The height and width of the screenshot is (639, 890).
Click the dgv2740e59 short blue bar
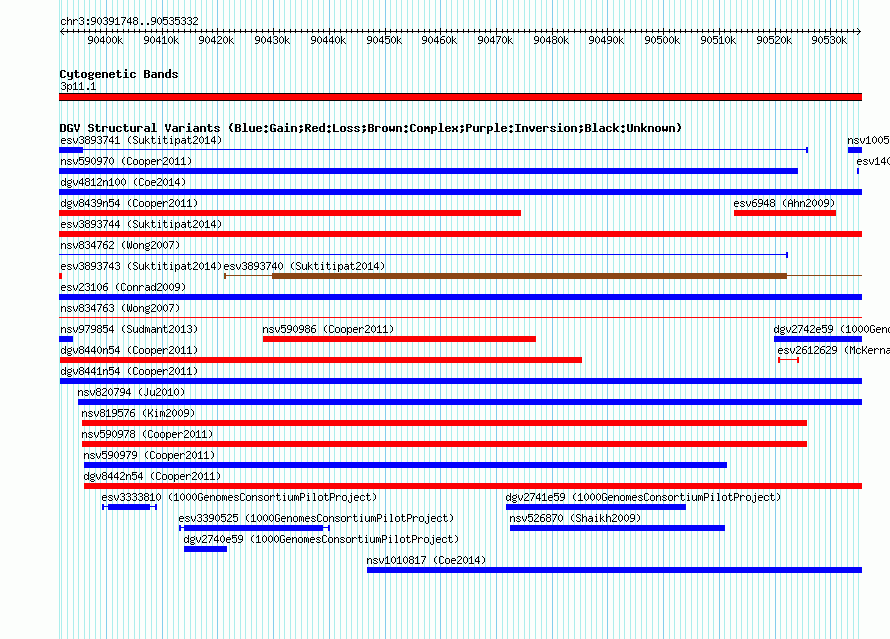click(x=205, y=549)
